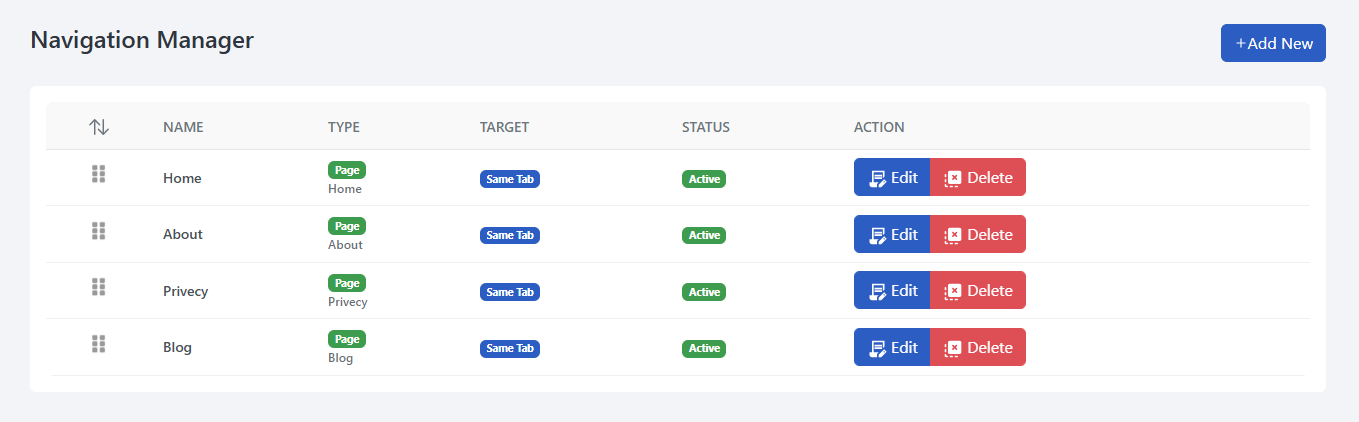Delete the About navigation item
Viewport: 1359px width, 422px height.
[x=977, y=235]
